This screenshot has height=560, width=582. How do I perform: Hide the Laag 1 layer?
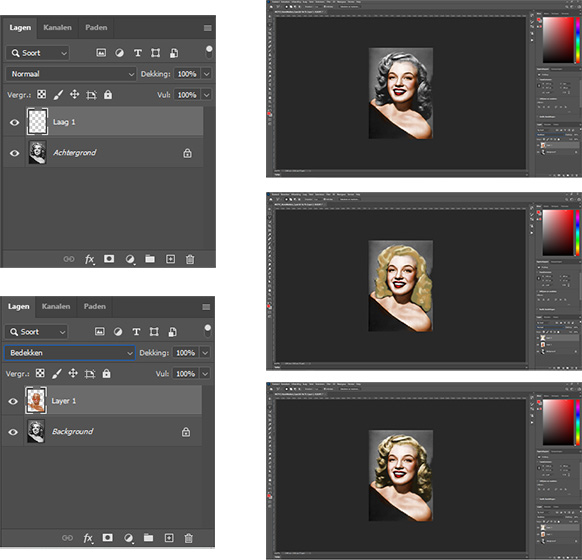coord(14,122)
